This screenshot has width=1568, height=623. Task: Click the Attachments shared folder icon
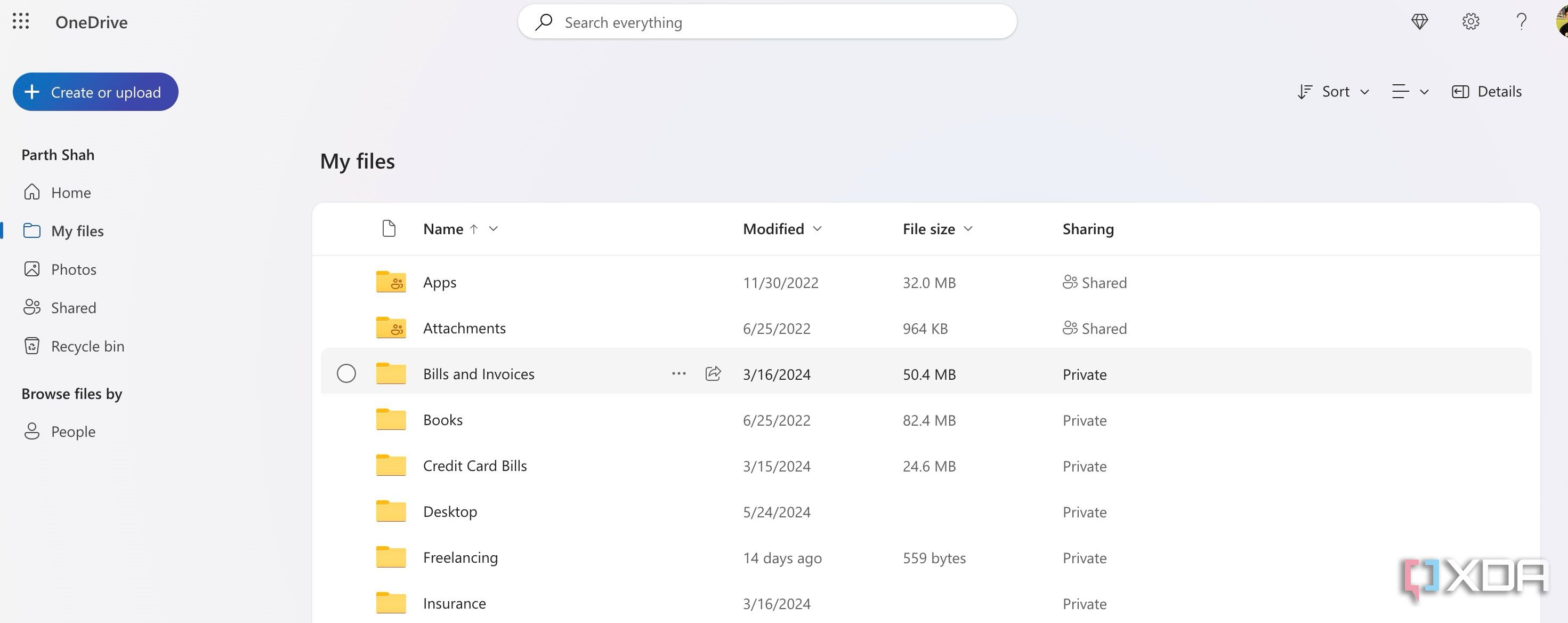pos(391,328)
